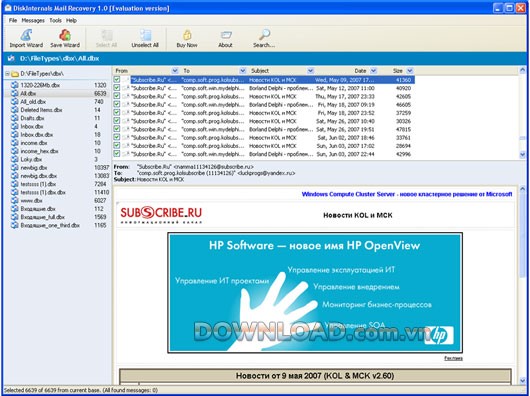Image resolution: width=530 pixels, height=396 pixels.
Task: Select Входящие_full.dbx in the folder tree
Action: click(42, 217)
